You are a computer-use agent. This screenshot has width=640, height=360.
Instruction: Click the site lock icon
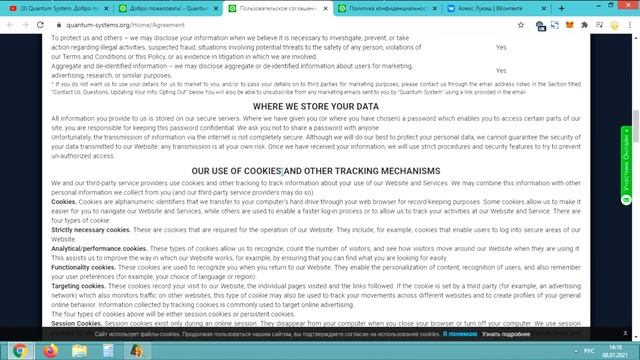coord(59,25)
